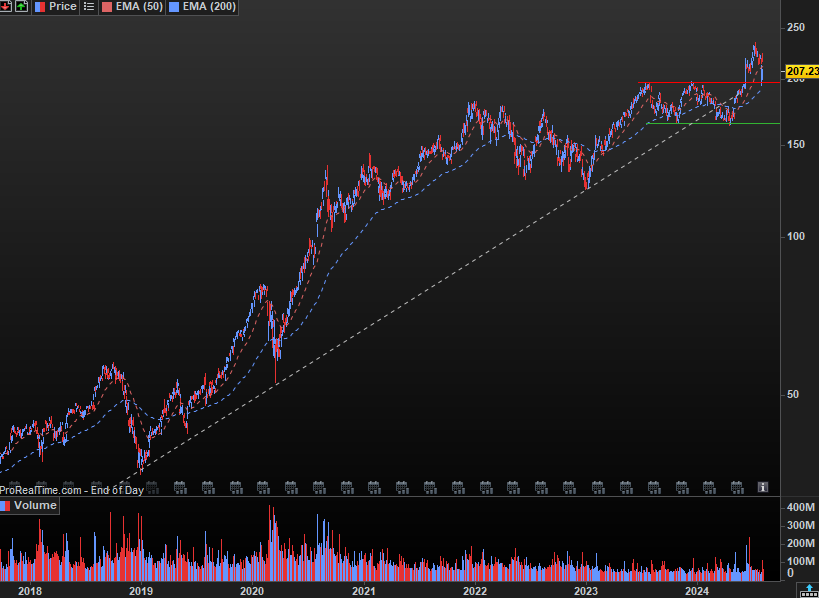Click the EMA (50) red color swatch
The width and height of the screenshot is (819, 598).
[x=106, y=7]
